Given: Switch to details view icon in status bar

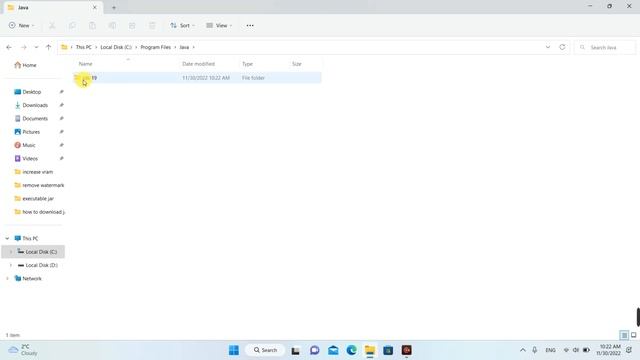Looking at the screenshot, I should point(624,335).
